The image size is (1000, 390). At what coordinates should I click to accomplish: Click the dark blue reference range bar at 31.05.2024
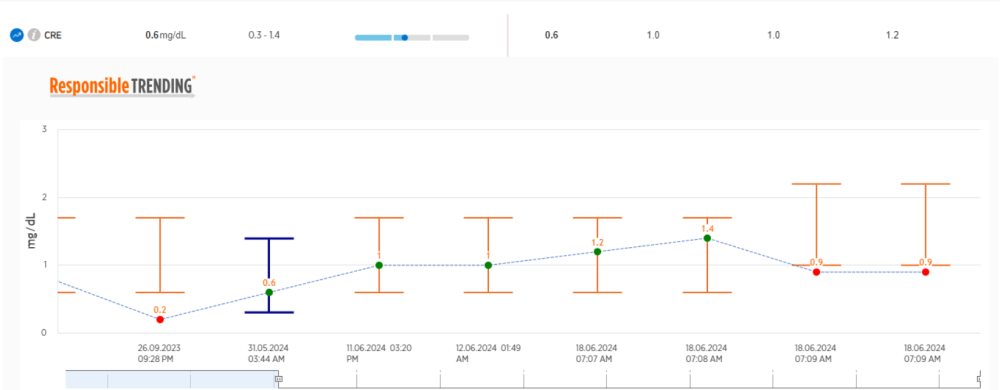[x=269, y=275]
